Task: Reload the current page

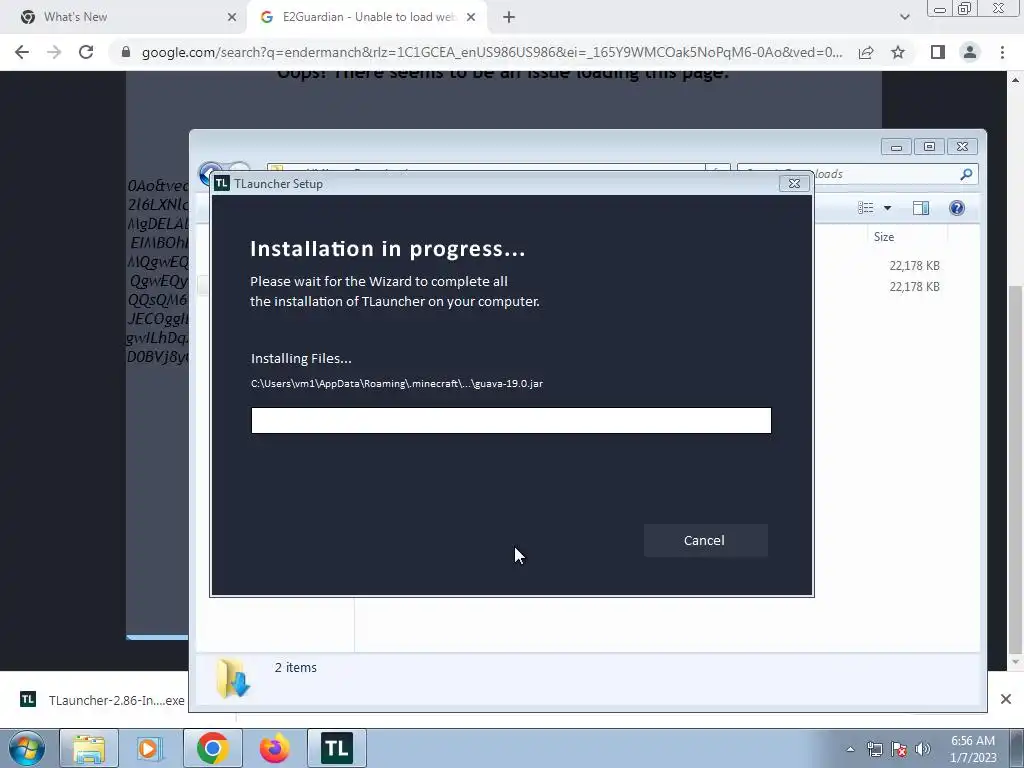Action: point(86,52)
